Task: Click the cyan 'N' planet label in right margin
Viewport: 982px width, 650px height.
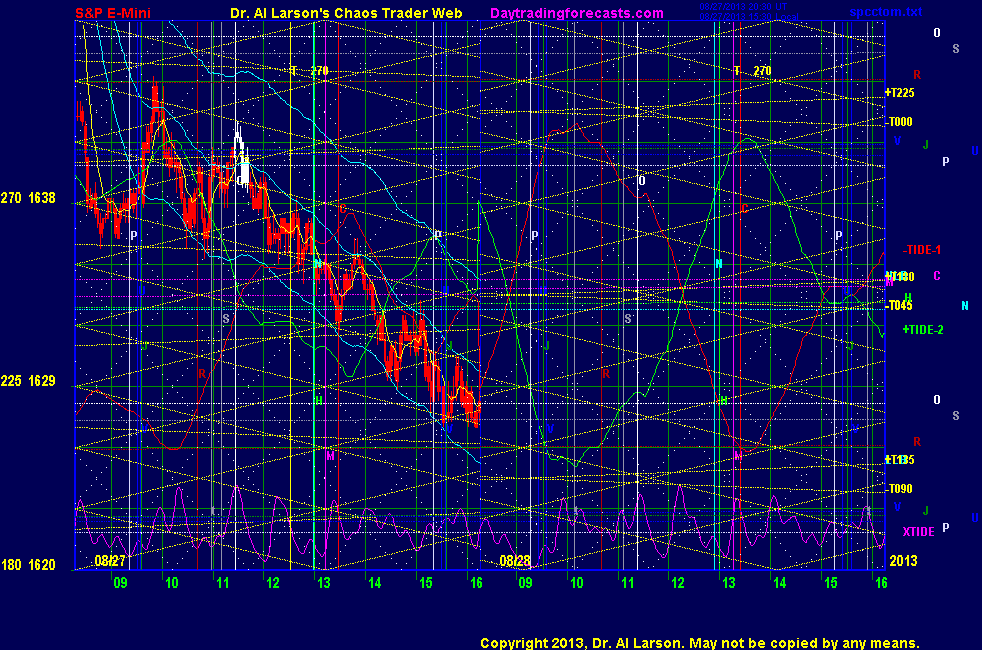Action: [x=964, y=306]
